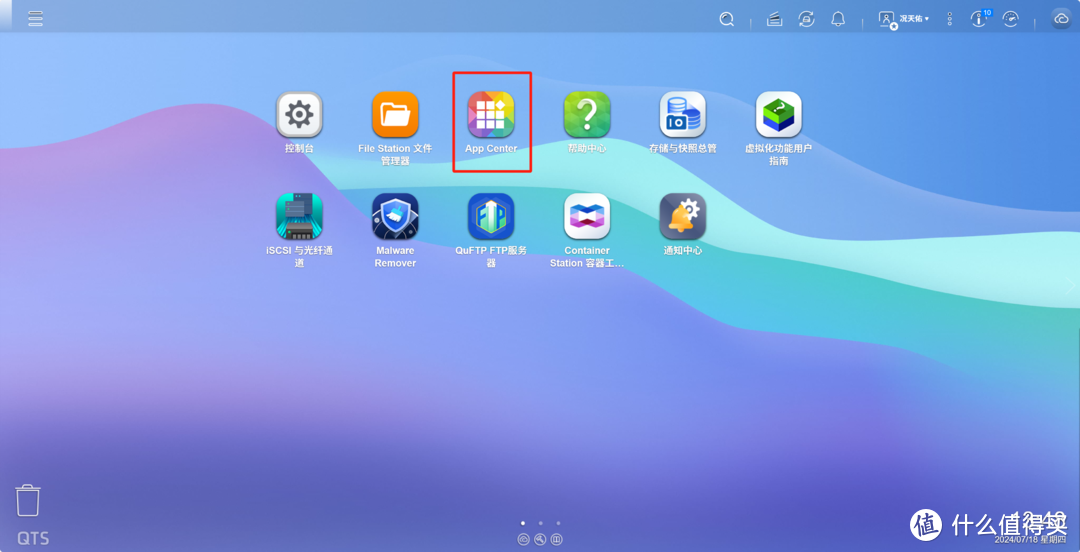This screenshot has height=552, width=1080.
Task: Open event notifications bell
Action: (x=838, y=19)
